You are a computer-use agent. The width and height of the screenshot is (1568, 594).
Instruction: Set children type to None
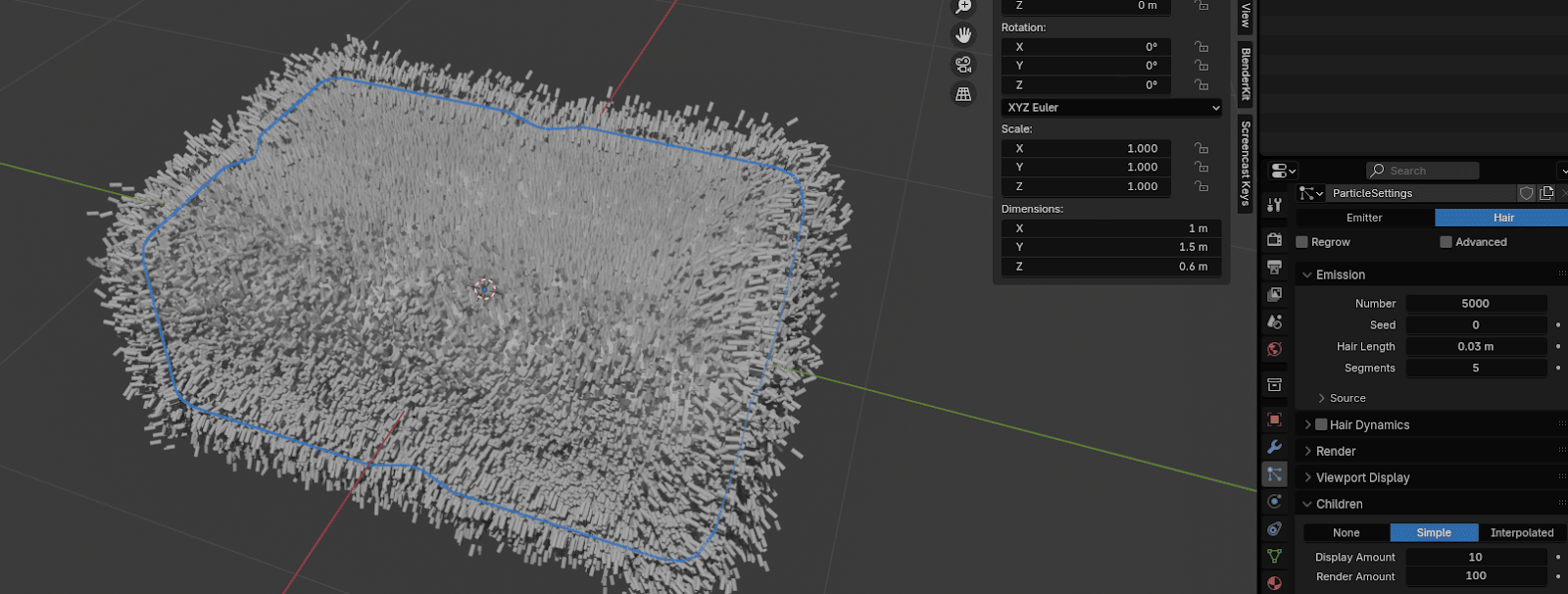[x=1346, y=532]
